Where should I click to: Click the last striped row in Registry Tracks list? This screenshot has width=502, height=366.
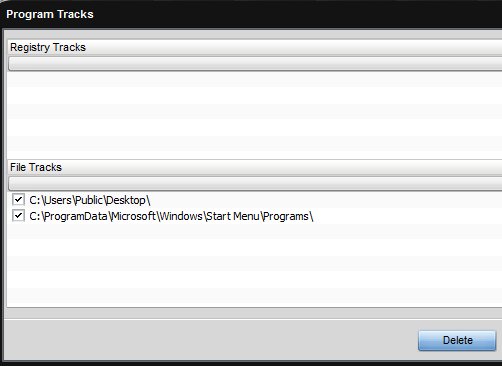point(255,144)
